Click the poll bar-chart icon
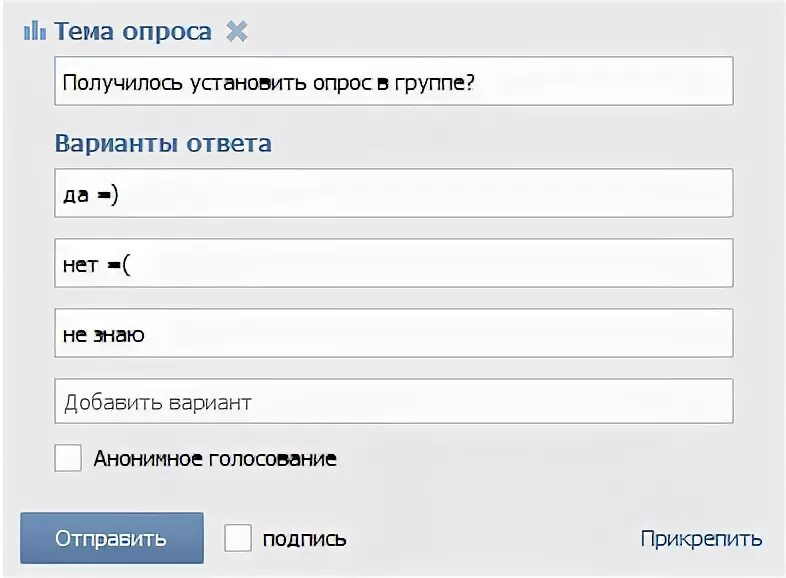The image size is (786, 578). pyautogui.click(x=35, y=31)
